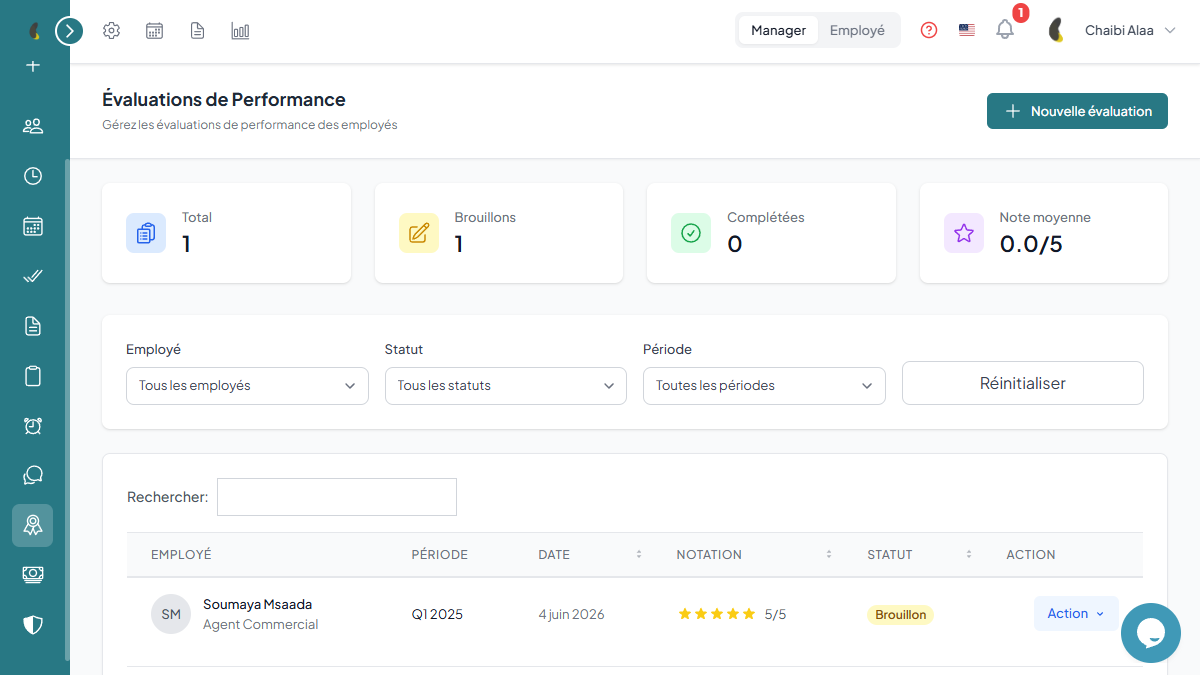
Task: Click the SM avatar for Soumaya Msaada
Action: [x=171, y=614]
